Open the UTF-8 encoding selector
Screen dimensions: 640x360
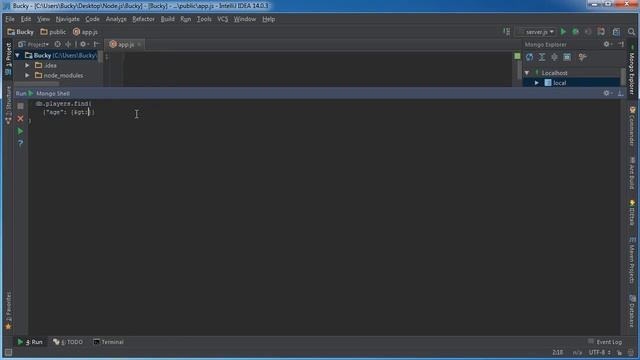(x=600, y=353)
